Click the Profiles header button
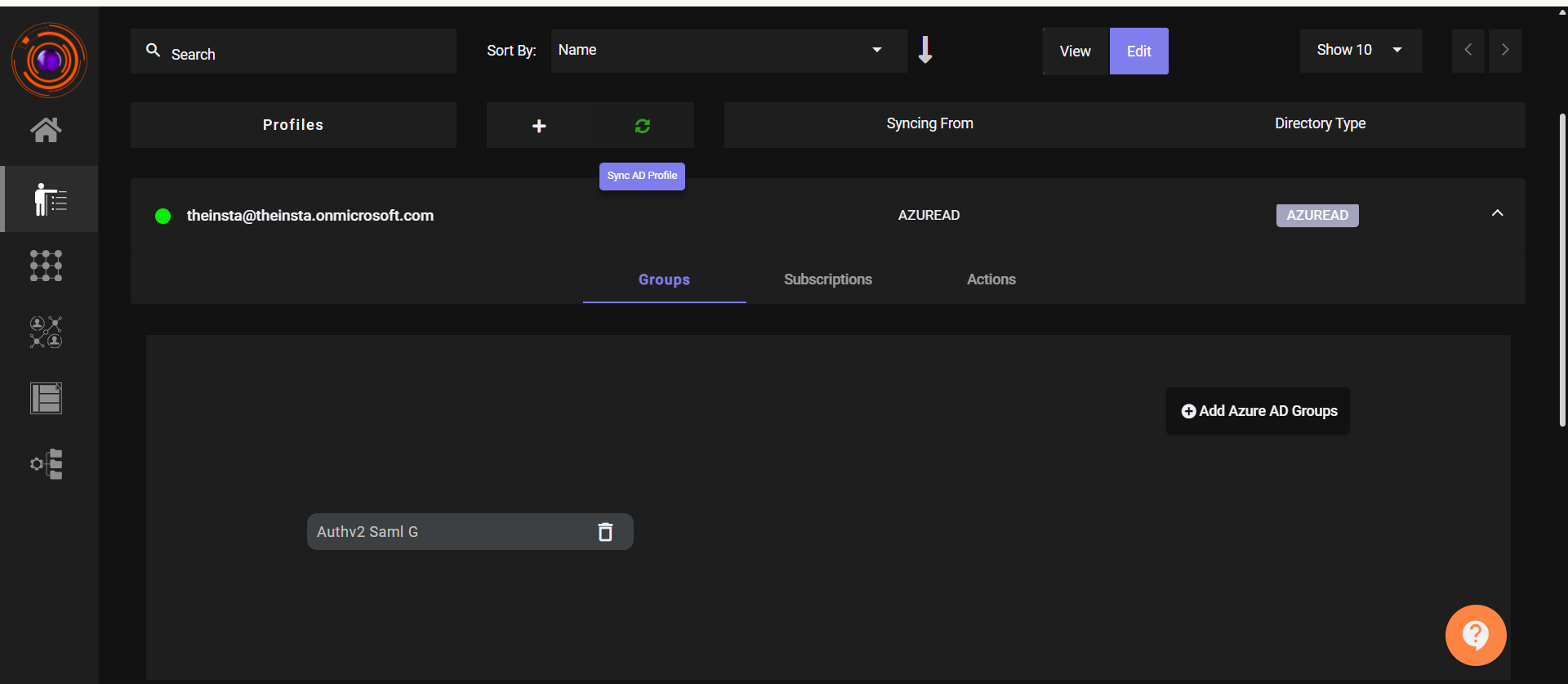This screenshot has width=1568, height=684. click(x=293, y=125)
